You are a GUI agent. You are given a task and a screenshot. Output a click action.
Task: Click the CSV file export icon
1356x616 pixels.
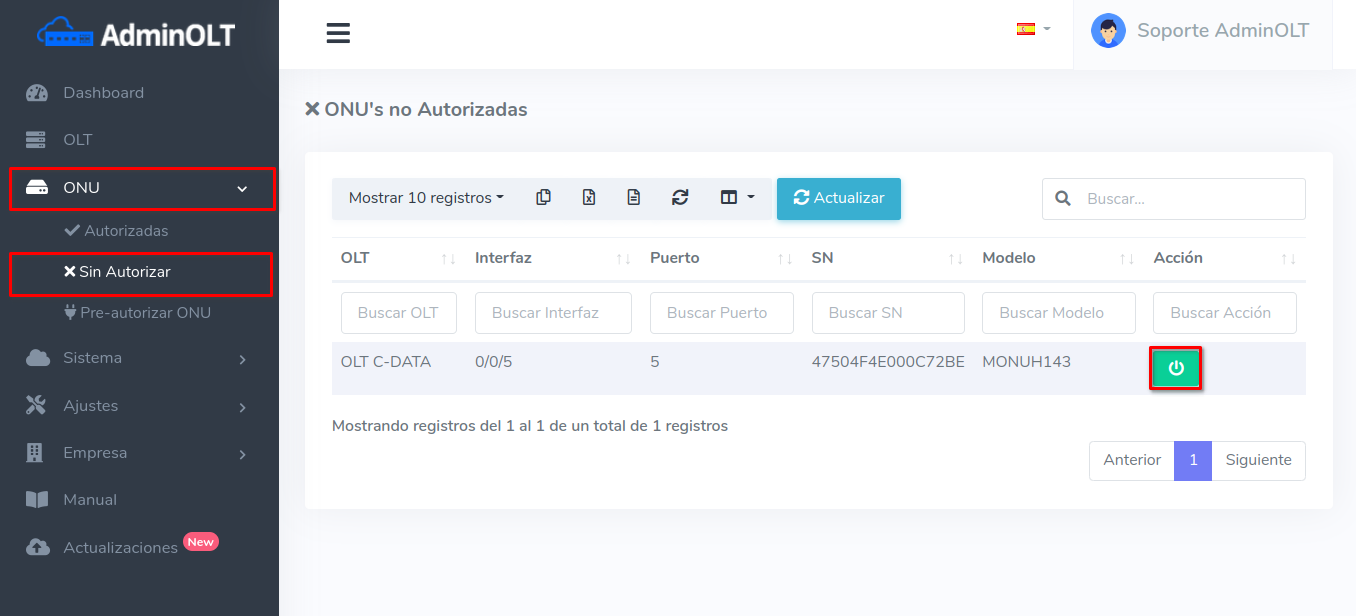click(x=633, y=198)
